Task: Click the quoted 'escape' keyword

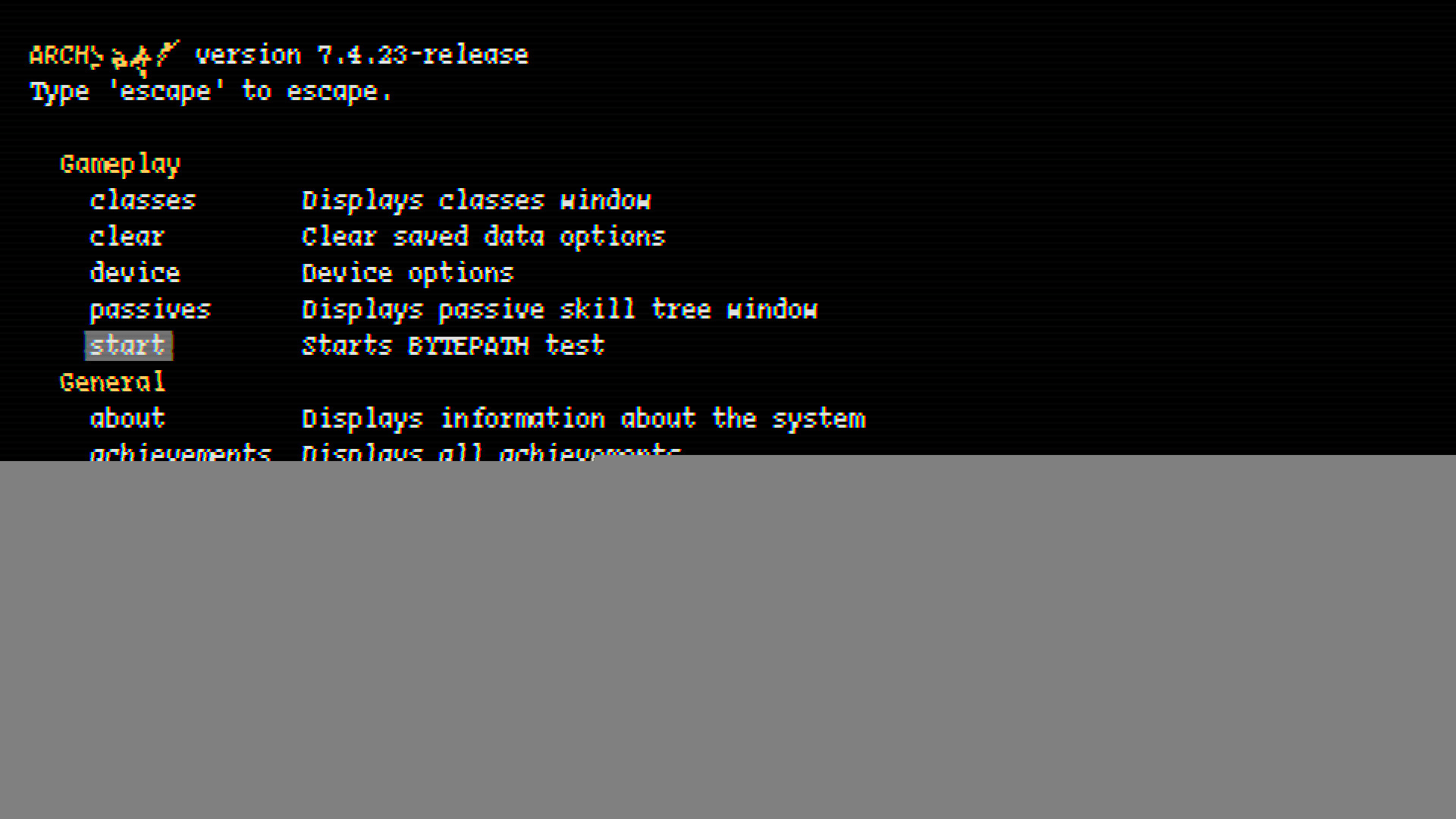Action: tap(166, 92)
